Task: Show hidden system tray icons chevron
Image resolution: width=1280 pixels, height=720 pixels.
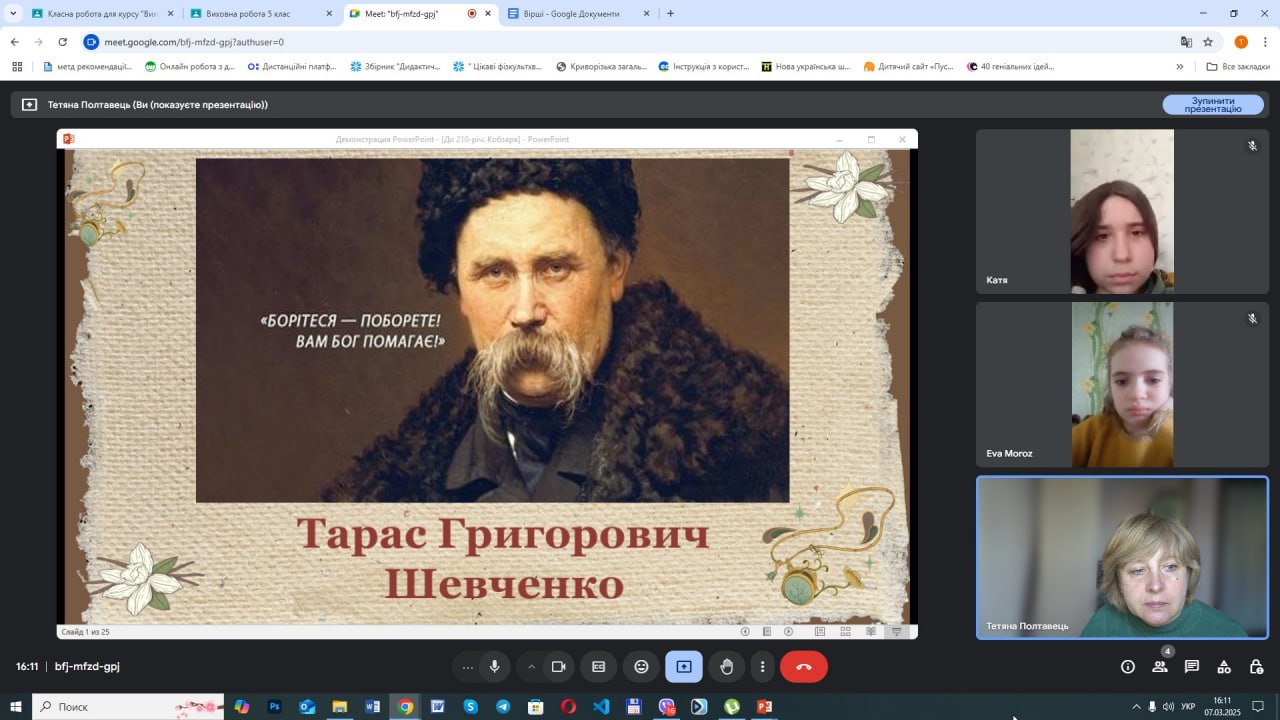Action: 1135,707
